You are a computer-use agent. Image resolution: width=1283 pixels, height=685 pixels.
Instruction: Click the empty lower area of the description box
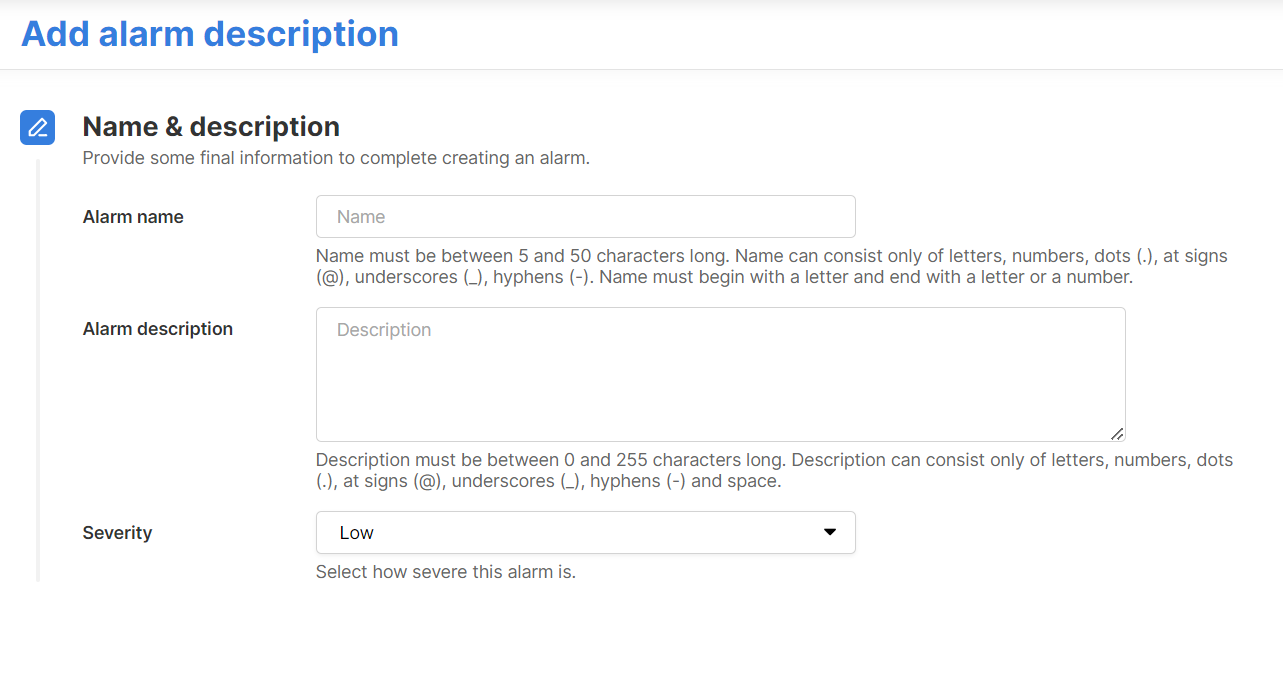click(x=720, y=410)
